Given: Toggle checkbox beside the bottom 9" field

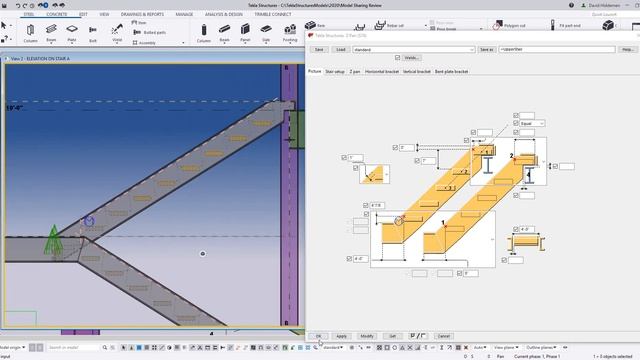Looking at the screenshot, I should click(460, 273).
